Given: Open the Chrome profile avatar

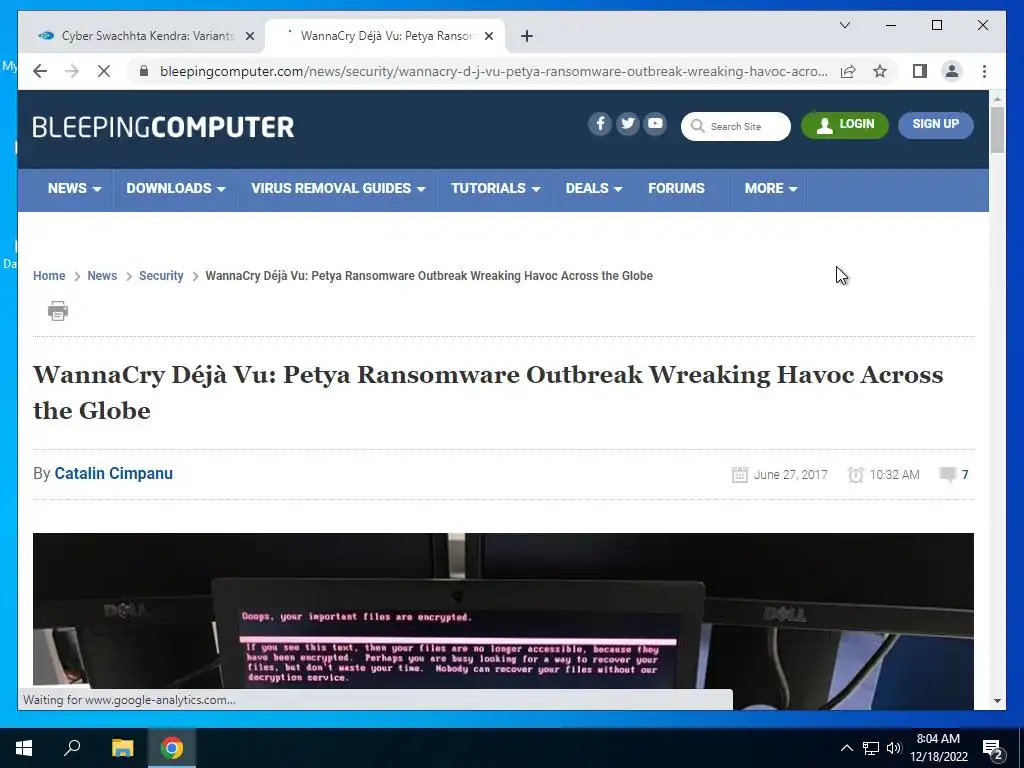Looking at the screenshot, I should tap(952, 71).
